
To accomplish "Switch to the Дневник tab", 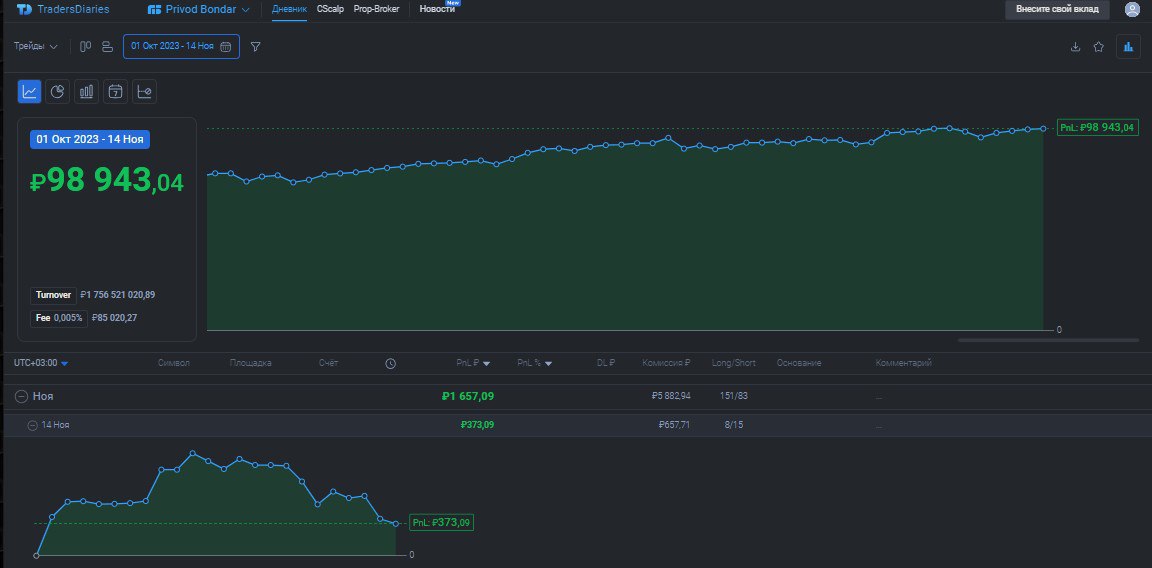I will [x=289, y=10].
